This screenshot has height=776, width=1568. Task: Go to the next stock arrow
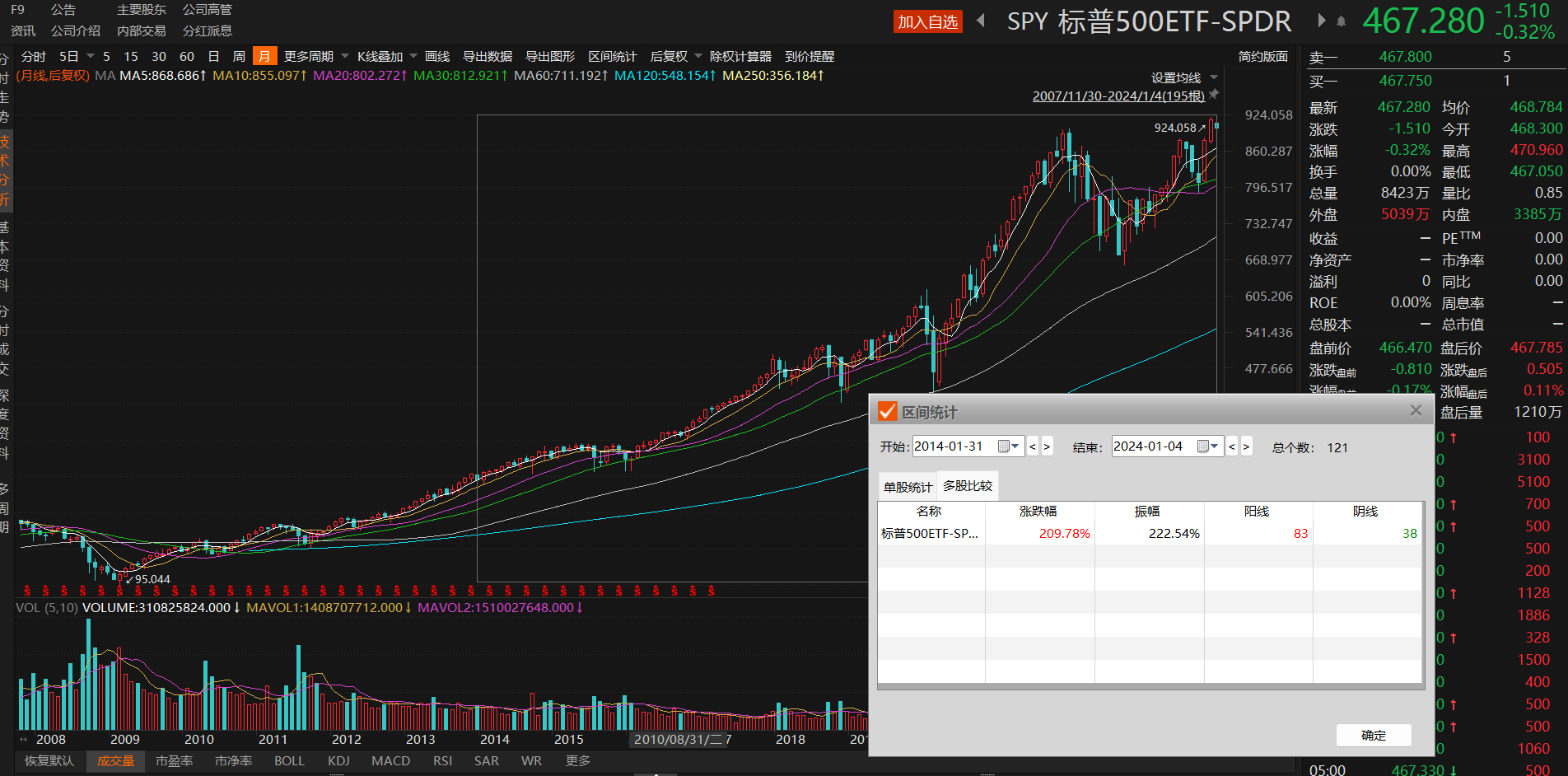[1322, 21]
